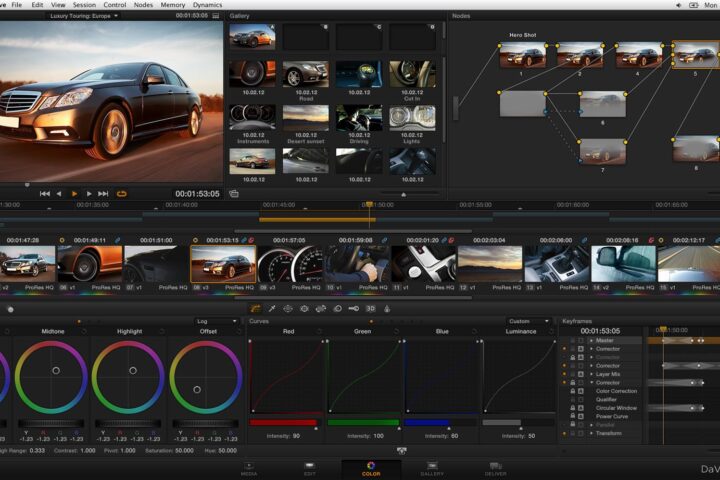720x480 pixels.
Task: Skip to first frame button
Action: point(45,194)
